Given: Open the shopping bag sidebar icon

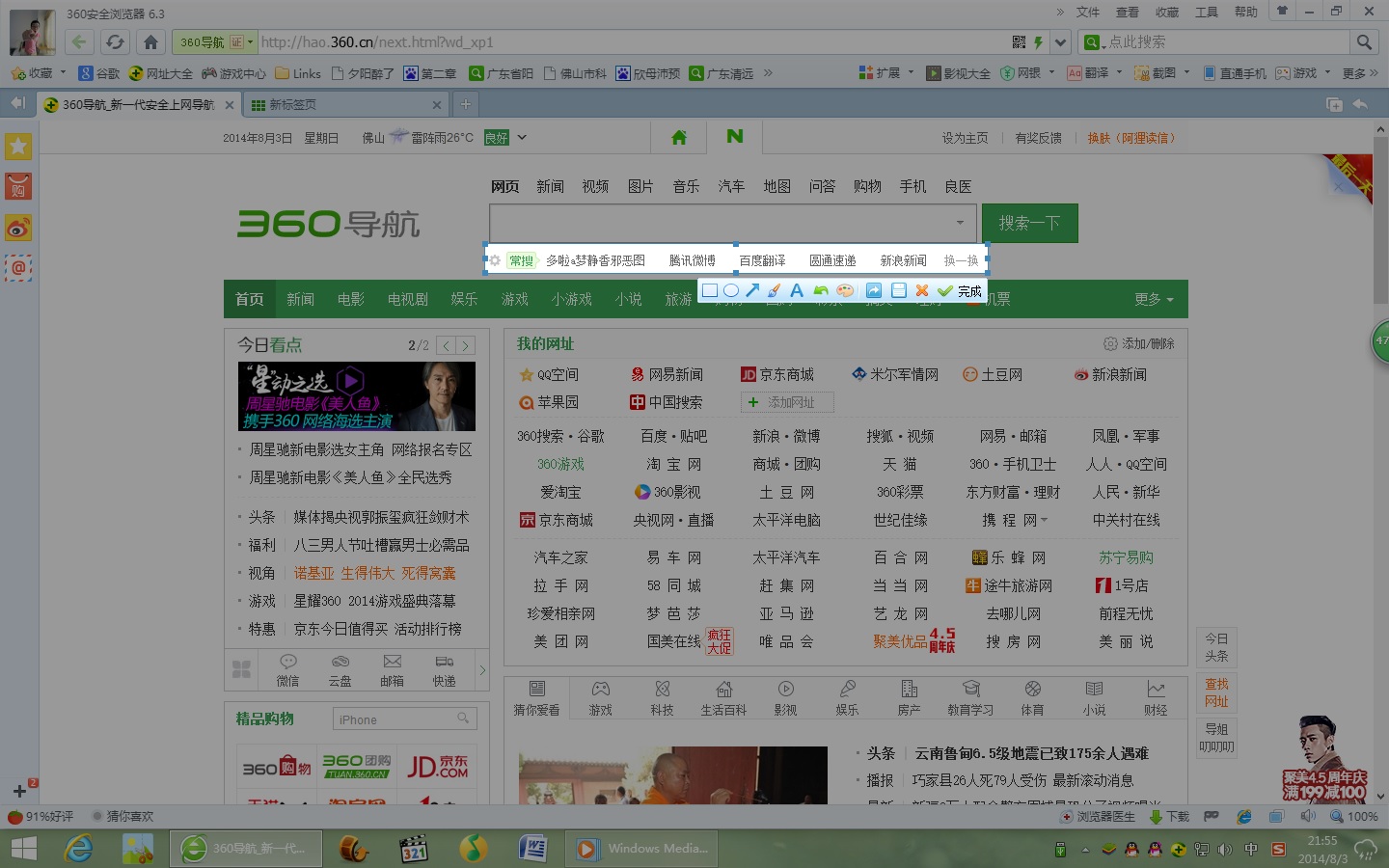Looking at the screenshot, I should [x=18, y=187].
